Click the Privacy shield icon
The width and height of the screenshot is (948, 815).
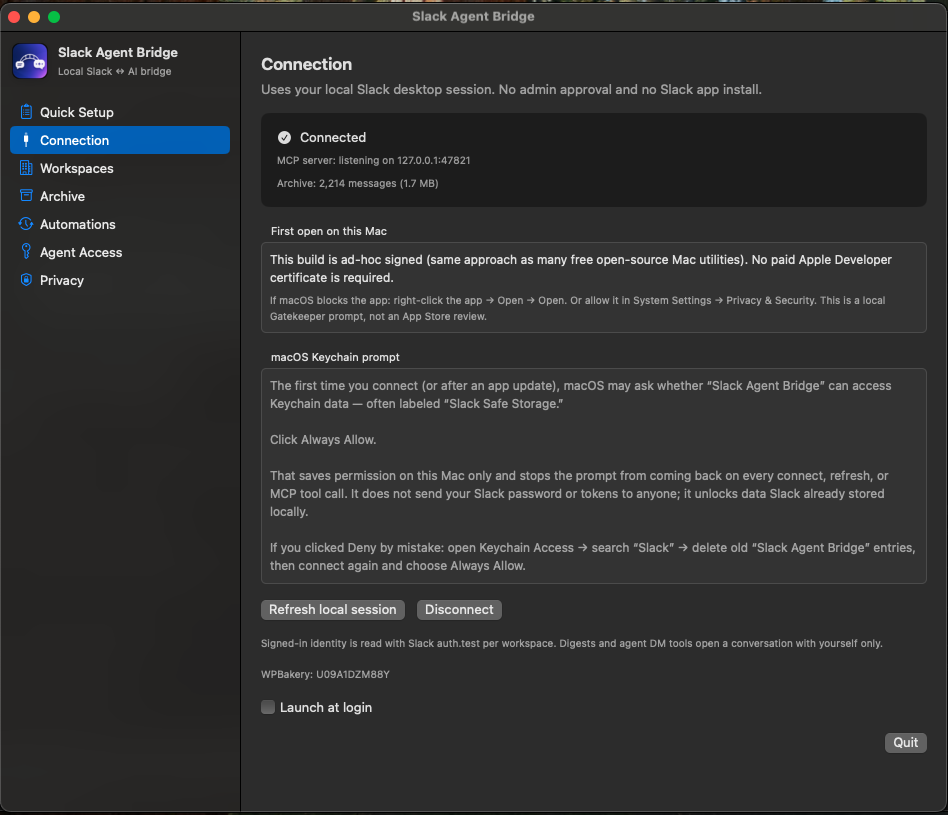click(26, 280)
